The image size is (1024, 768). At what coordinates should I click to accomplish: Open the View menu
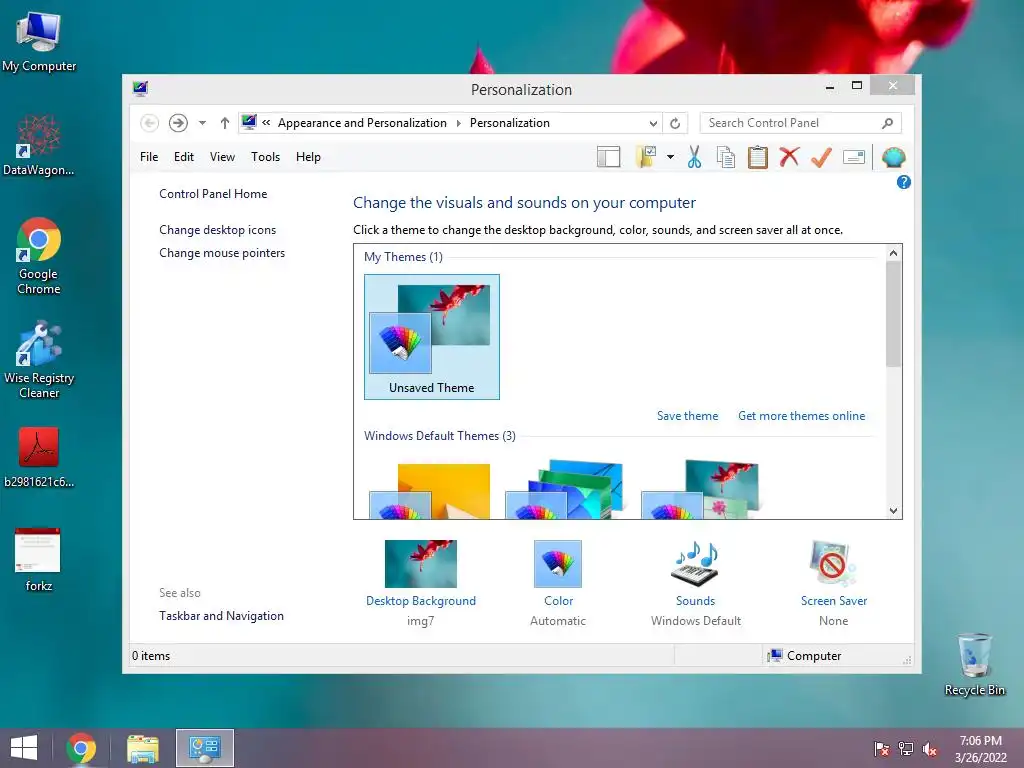coord(222,157)
